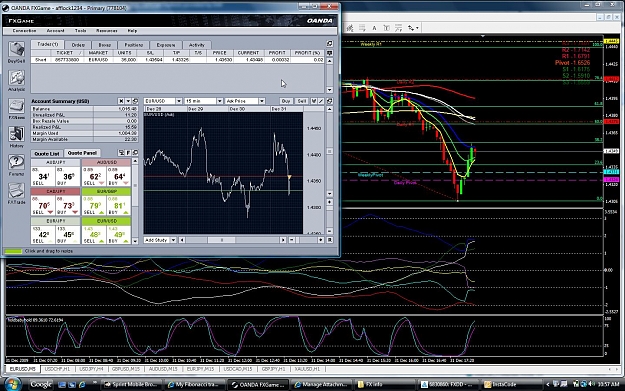625x391 pixels.
Task: Click the chart Buy button
Action: point(286,101)
